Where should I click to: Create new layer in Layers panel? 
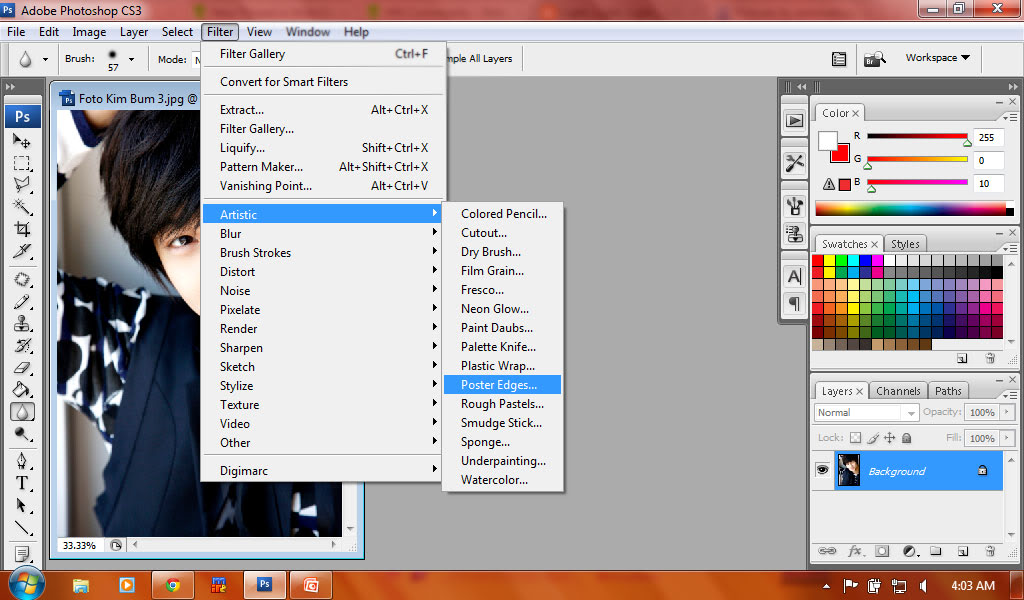(x=963, y=551)
